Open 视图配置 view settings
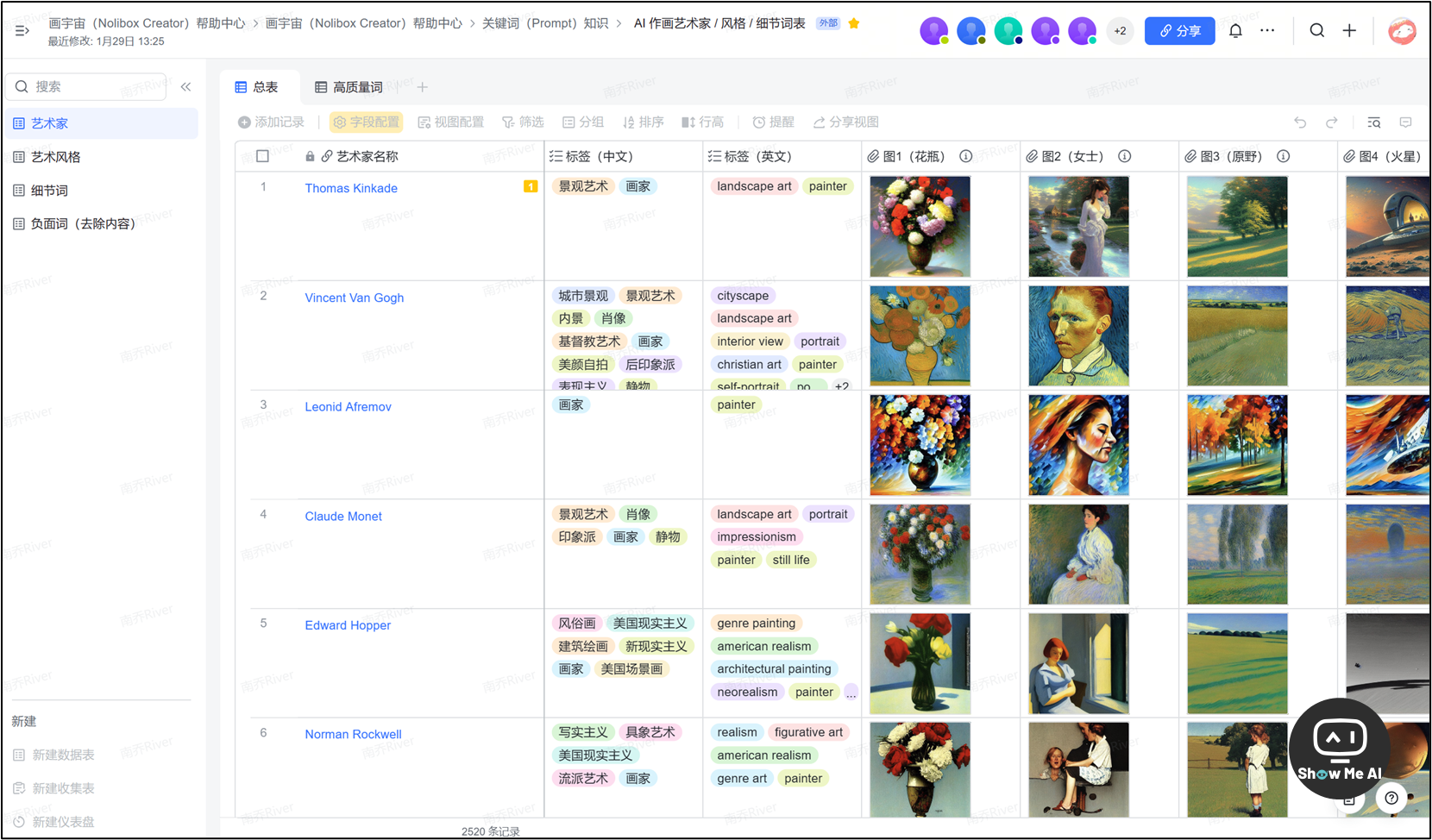 point(450,122)
